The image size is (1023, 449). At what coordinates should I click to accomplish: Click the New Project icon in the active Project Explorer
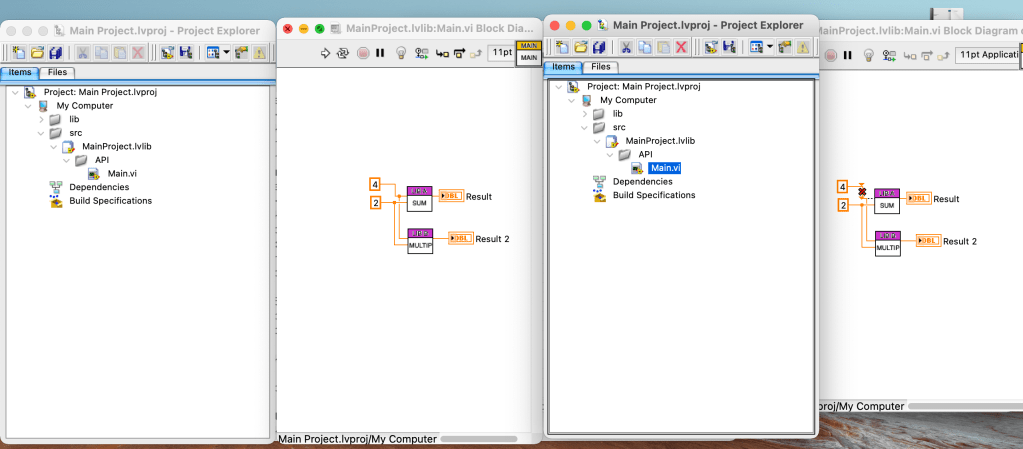click(x=562, y=46)
